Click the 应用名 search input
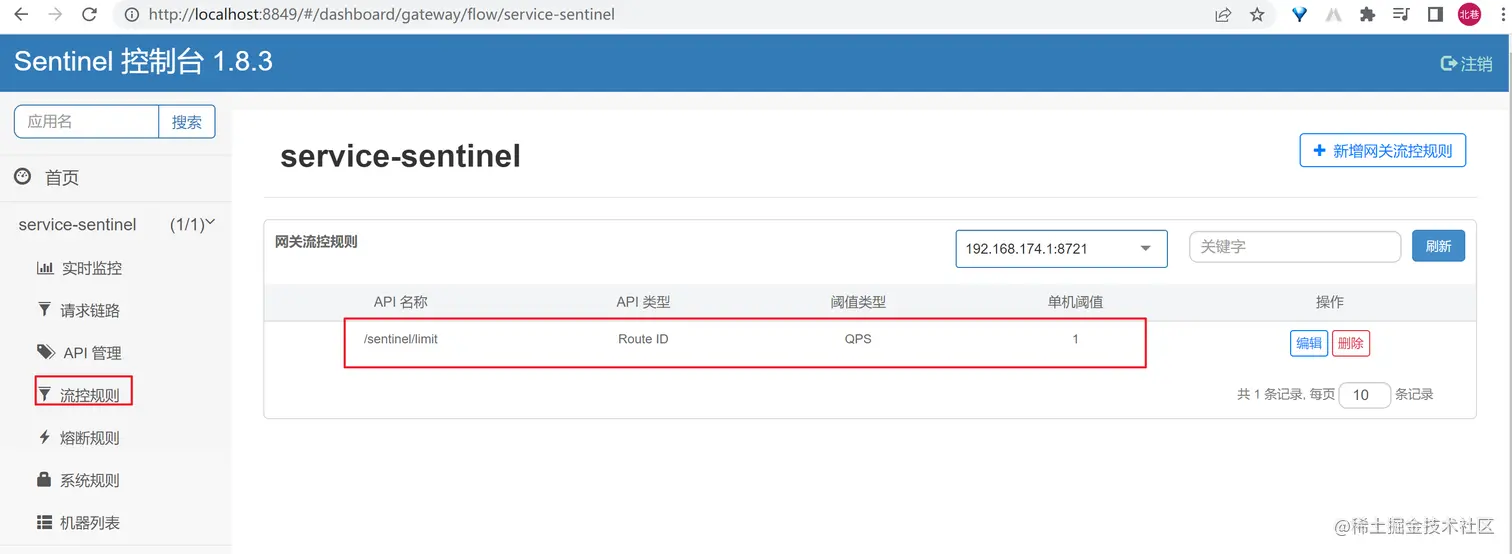This screenshot has height=554, width=1512. pyautogui.click(x=87, y=121)
